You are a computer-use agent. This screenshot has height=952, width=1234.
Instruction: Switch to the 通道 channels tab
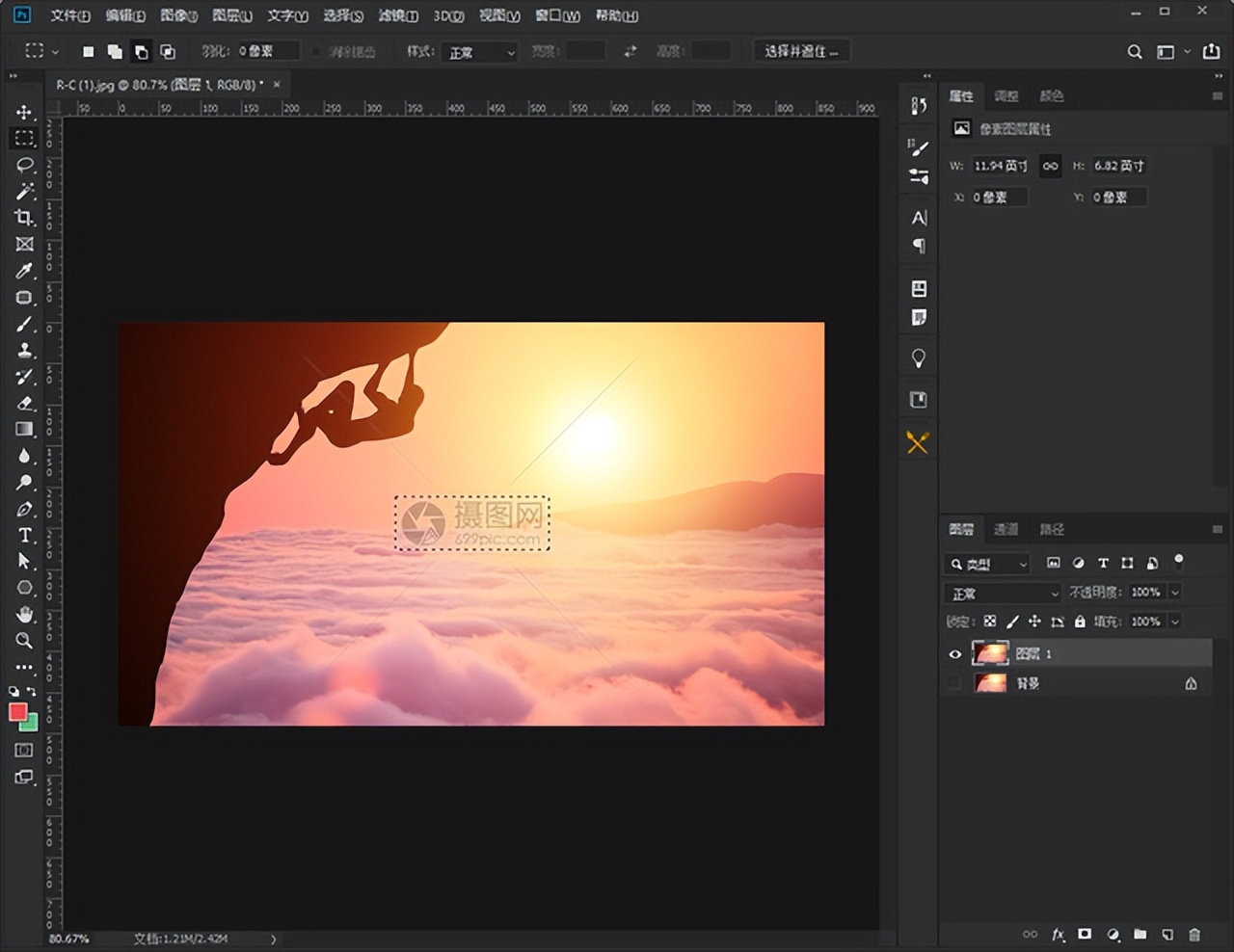tap(1006, 529)
